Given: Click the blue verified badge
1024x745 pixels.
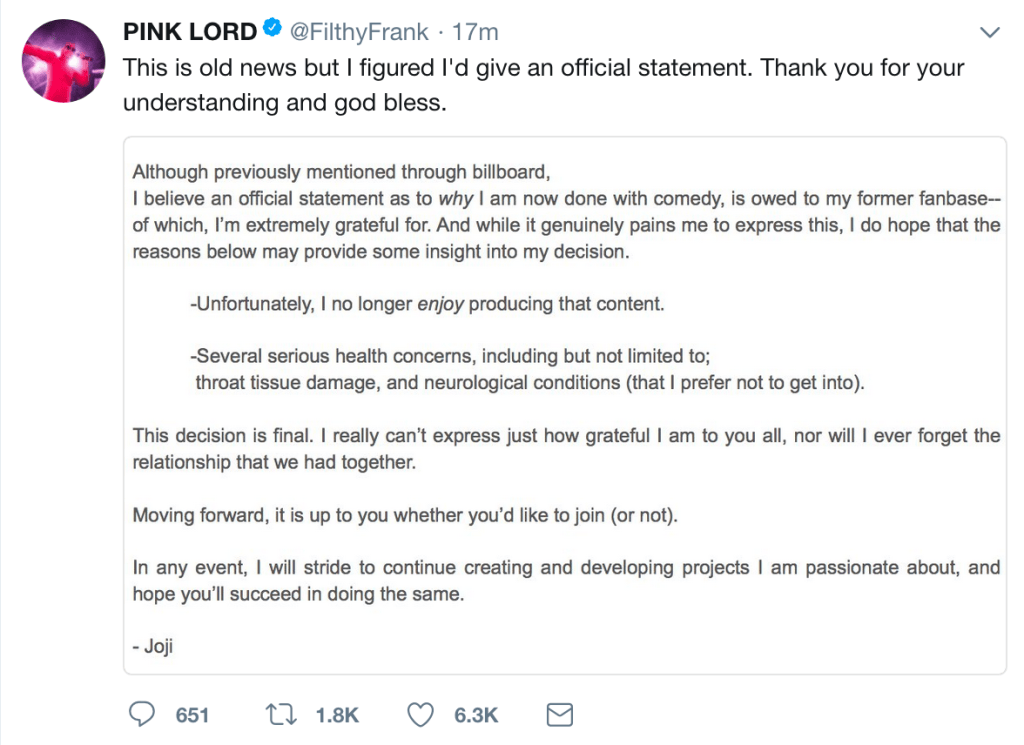Looking at the screenshot, I should point(272,29).
